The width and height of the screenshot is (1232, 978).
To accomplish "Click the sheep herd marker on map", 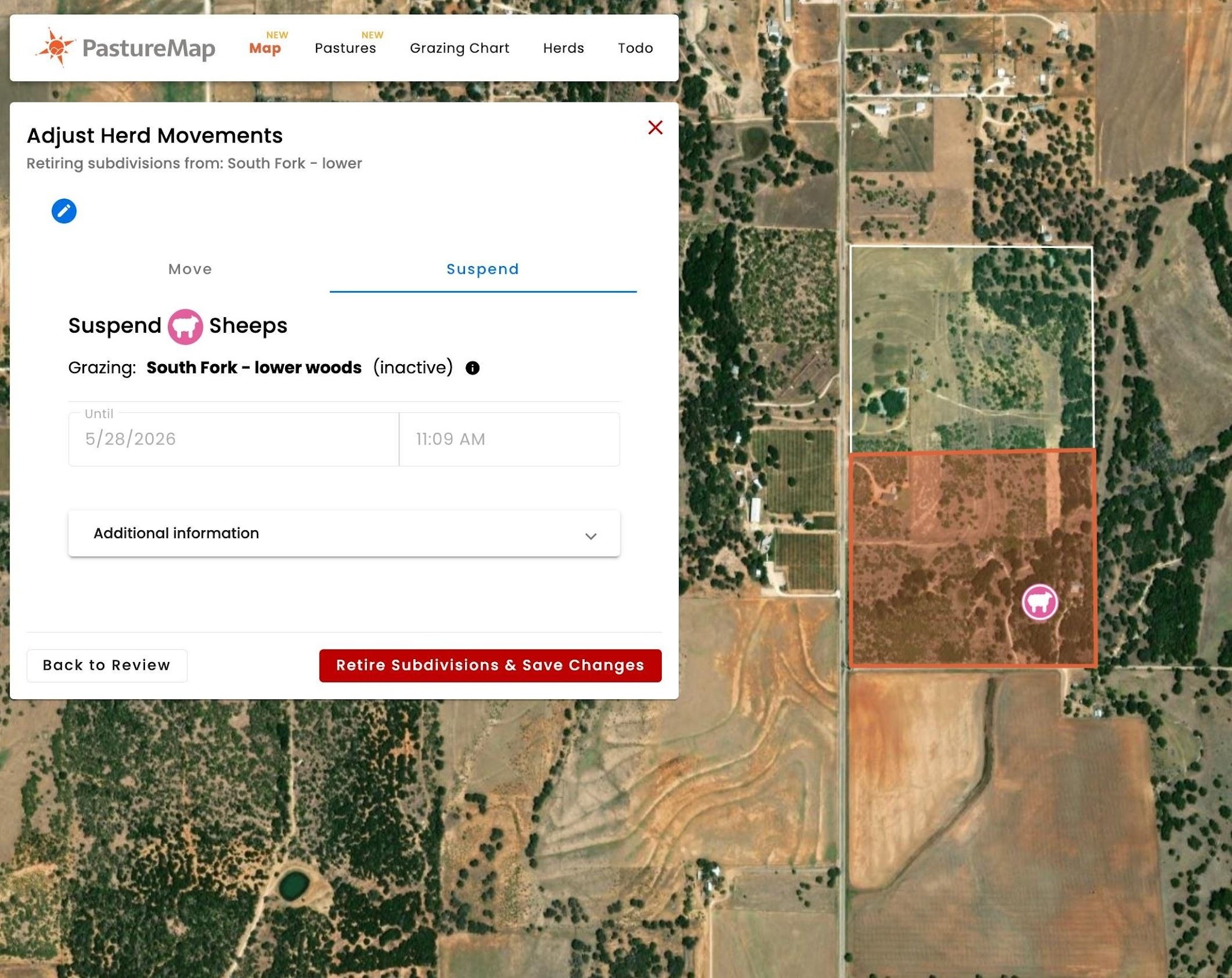I will 1039,602.
